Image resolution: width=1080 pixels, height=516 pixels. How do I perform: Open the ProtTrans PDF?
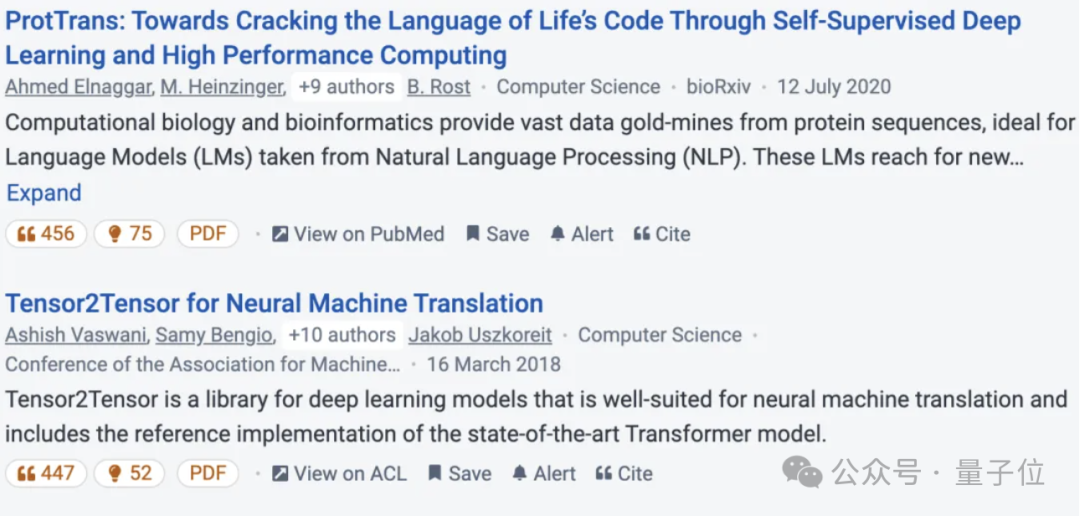point(208,234)
